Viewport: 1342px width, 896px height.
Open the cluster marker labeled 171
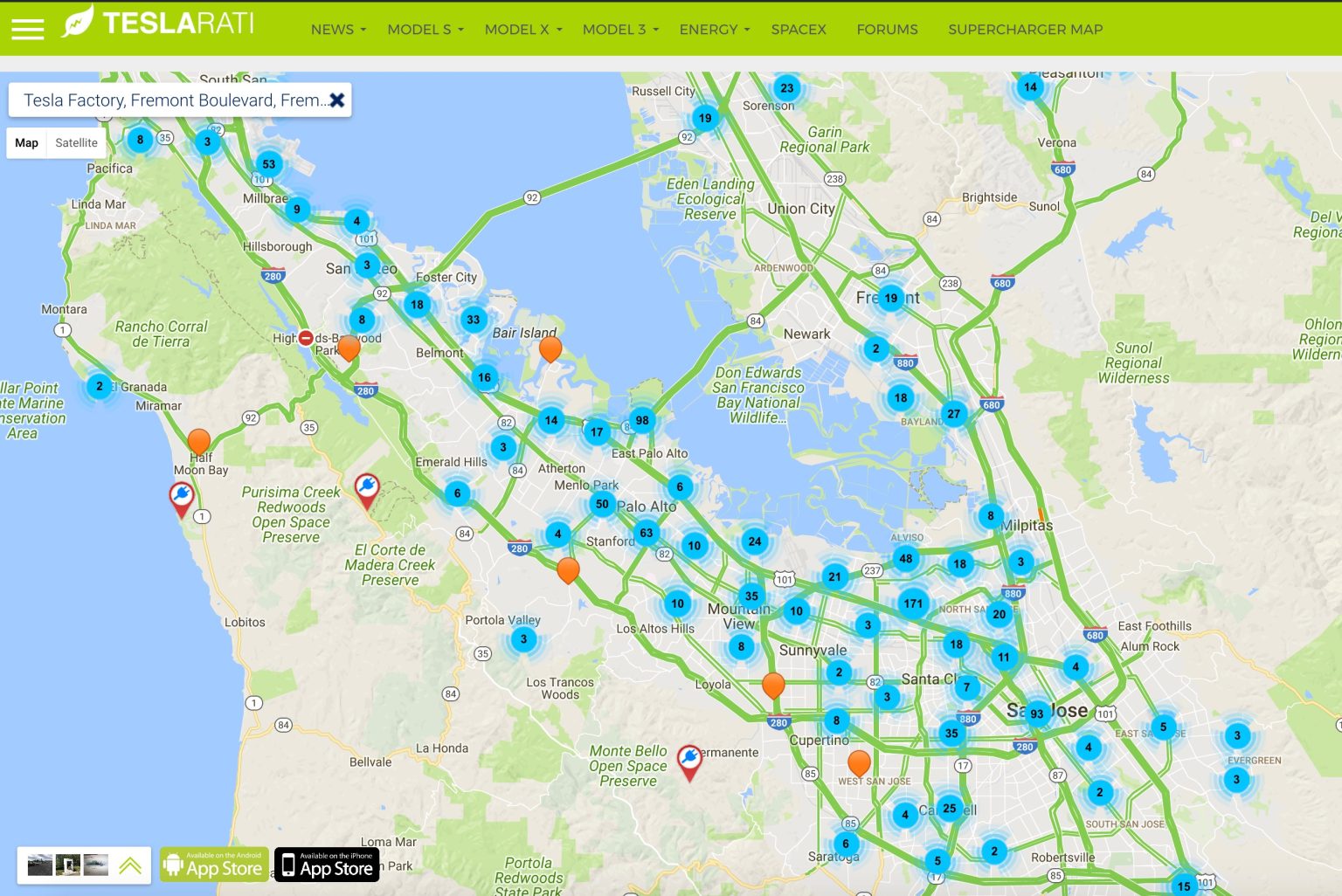click(913, 603)
